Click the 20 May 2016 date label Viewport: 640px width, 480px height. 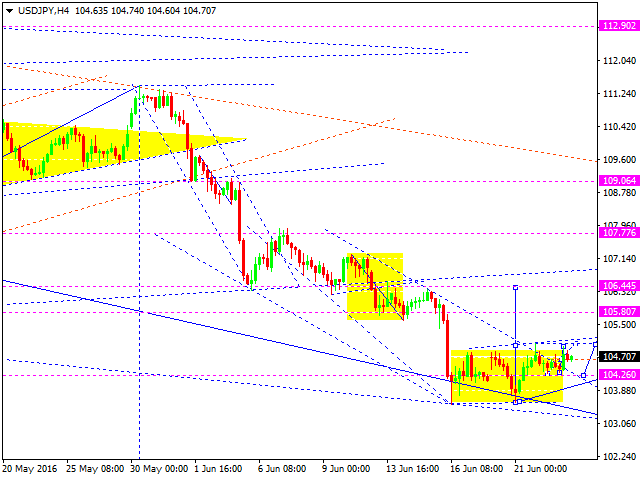pyautogui.click(x=30, y=469)
